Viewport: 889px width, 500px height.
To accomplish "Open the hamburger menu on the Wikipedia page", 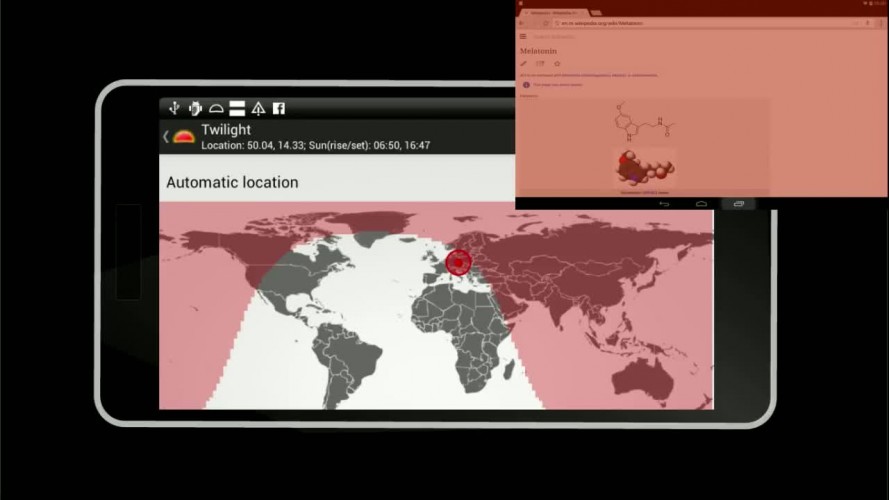I will coord(523,36).
